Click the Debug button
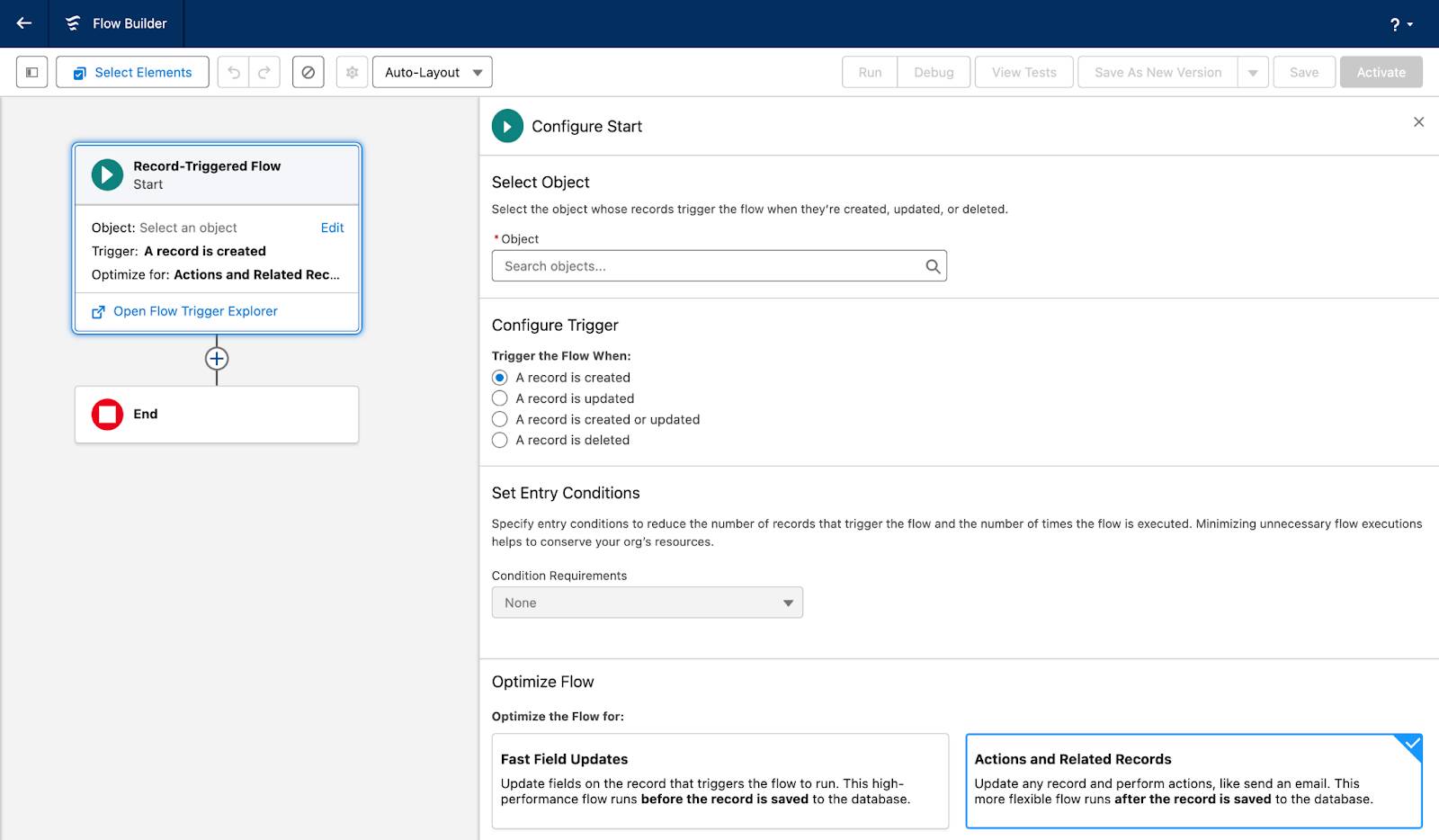 click(x=934, y=72)
